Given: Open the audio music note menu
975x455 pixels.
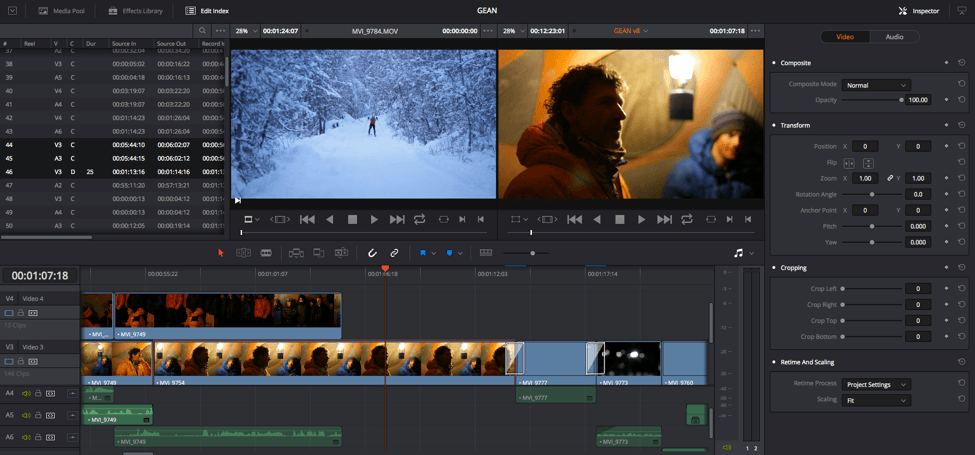Looking at the screenshot, I should tap(739, 253).
